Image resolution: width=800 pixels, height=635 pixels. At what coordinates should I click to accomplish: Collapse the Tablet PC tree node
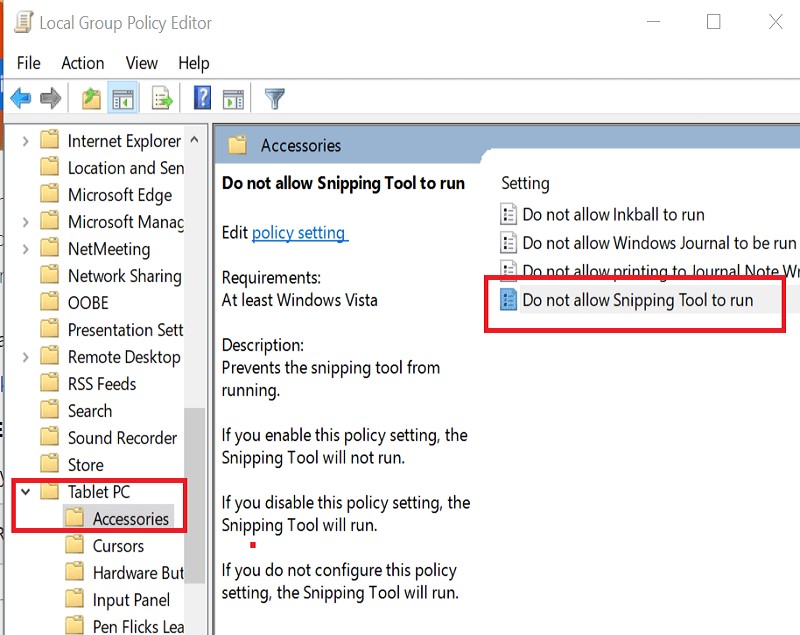click(26, 492)
